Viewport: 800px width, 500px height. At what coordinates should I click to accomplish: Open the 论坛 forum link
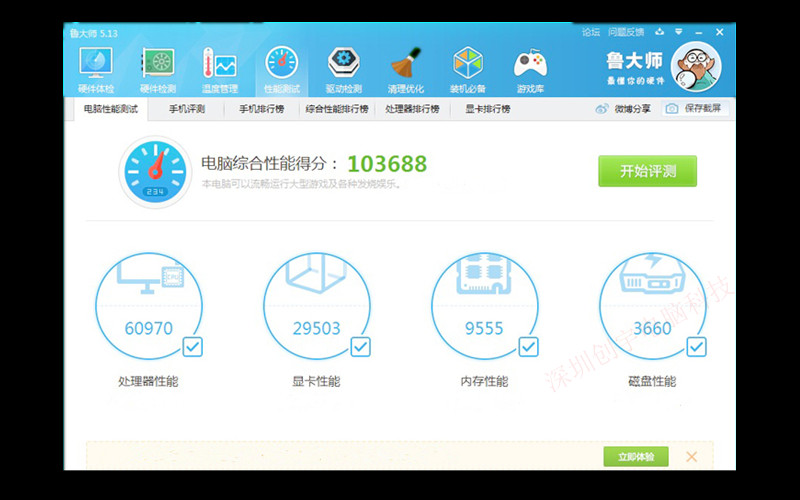591,32
